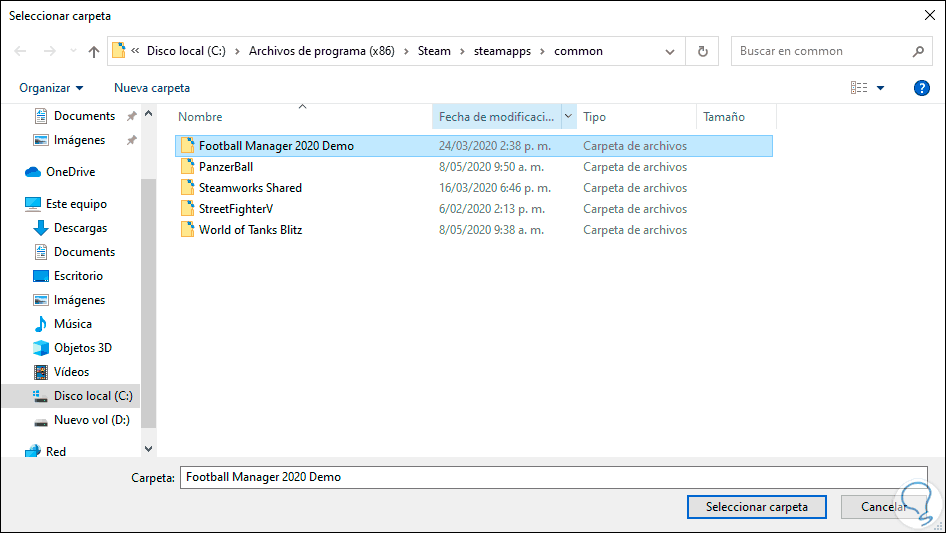Click the StreetFighterV folder name
Viewport: 946px width, 533px height.
pyautogui.click(x=236, y=209)
